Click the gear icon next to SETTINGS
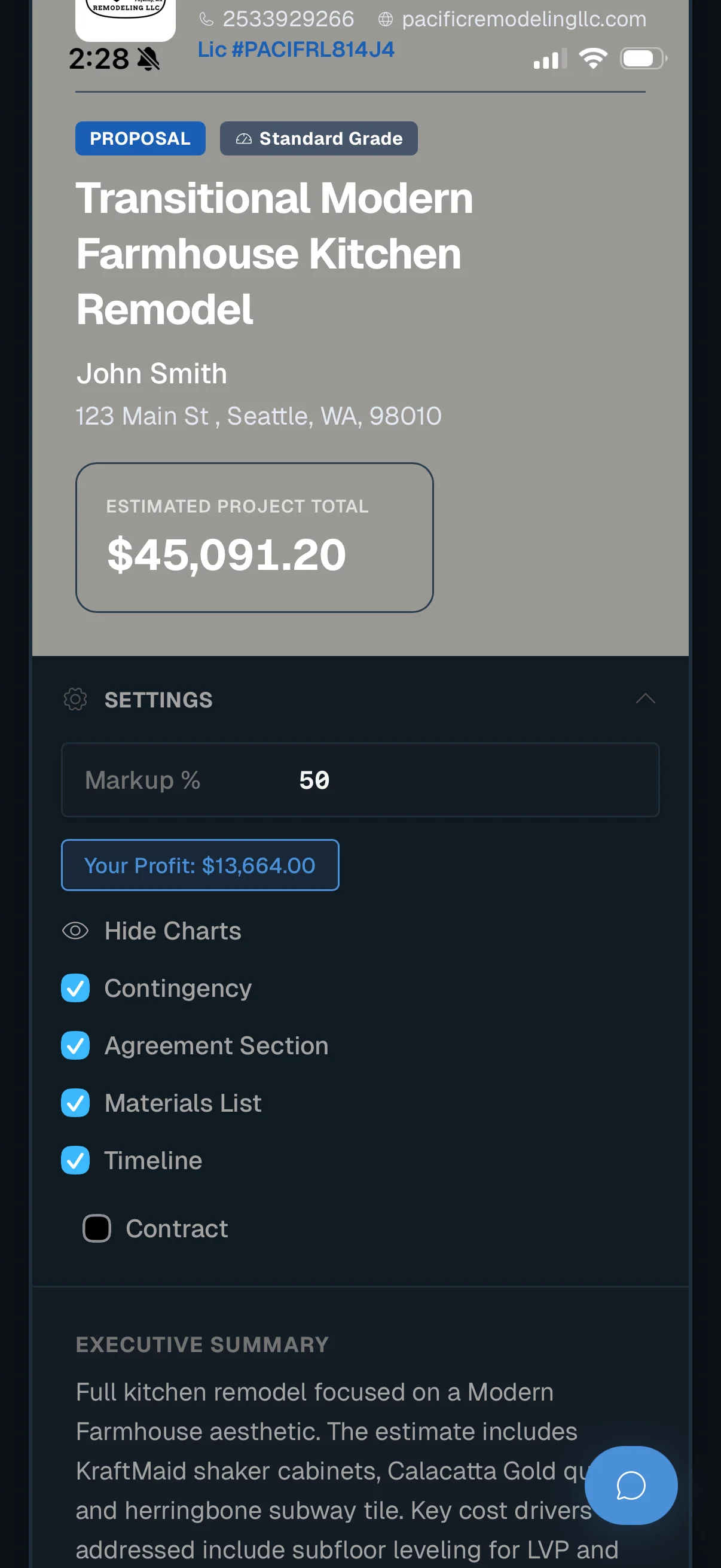Viewport: 721px width, 1568px height. 74,700
